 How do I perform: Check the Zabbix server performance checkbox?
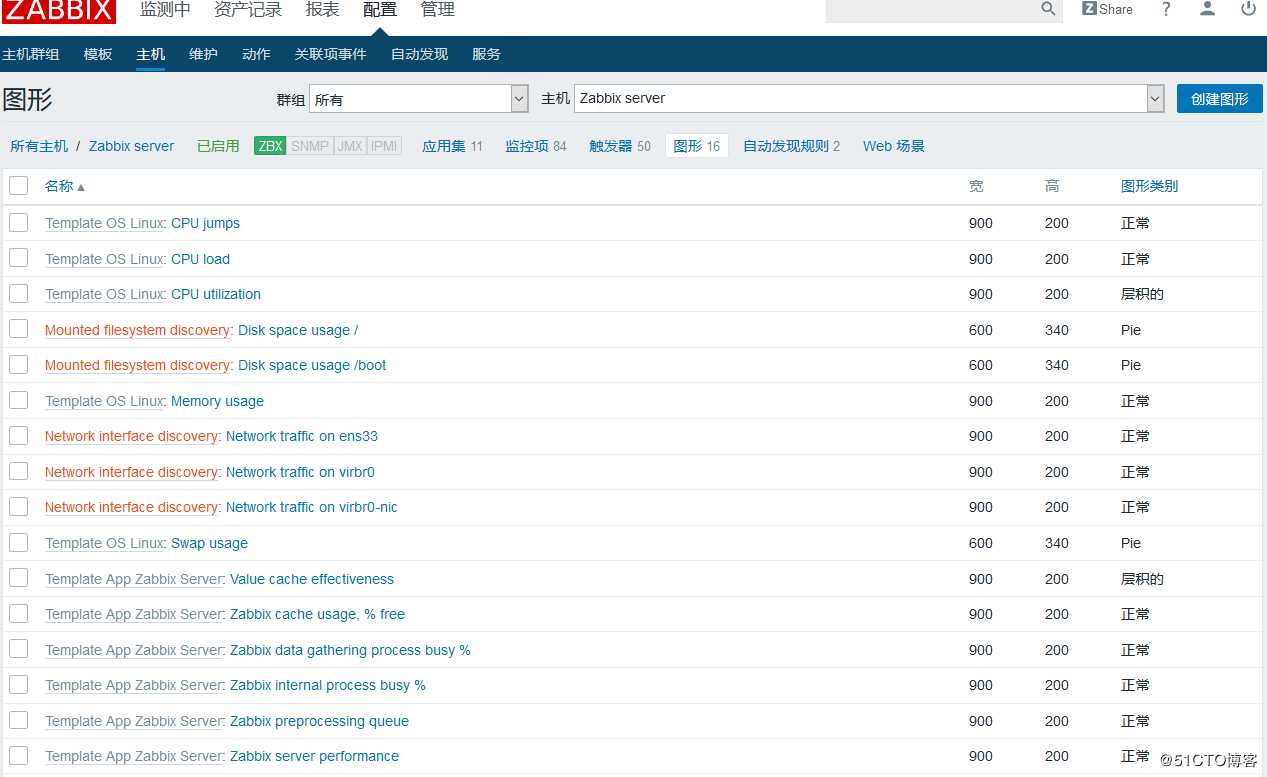[x=19, y=755]
